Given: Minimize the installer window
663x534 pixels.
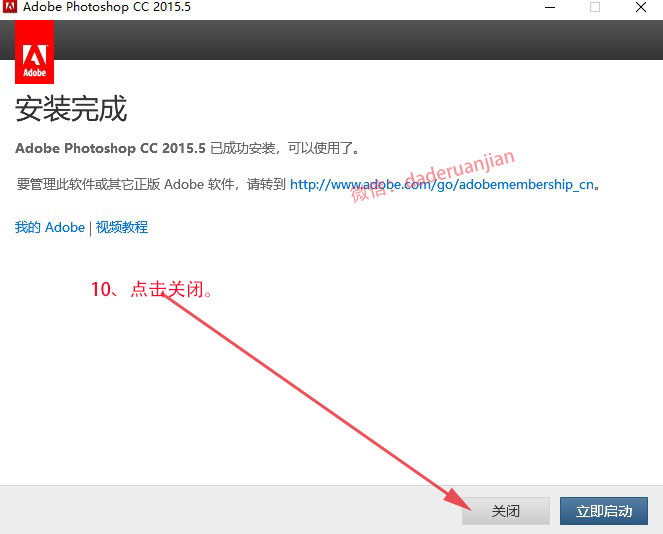Looking at the screenshot, I should (550, 8).
